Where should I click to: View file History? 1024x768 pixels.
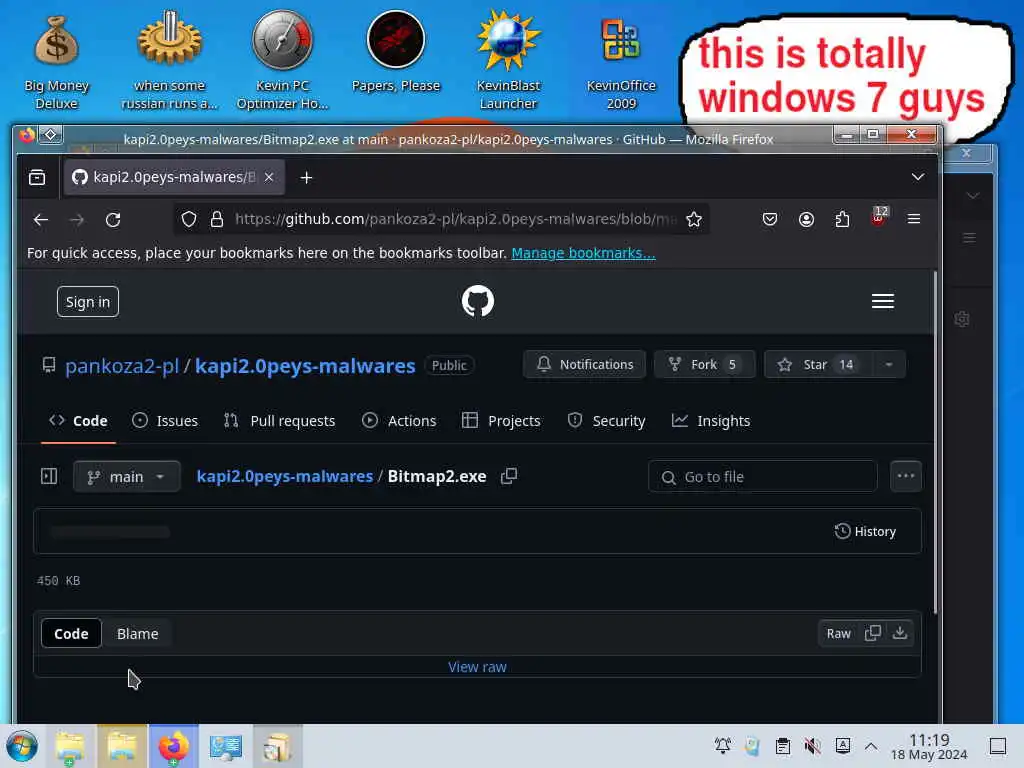[x=865, y=532]
